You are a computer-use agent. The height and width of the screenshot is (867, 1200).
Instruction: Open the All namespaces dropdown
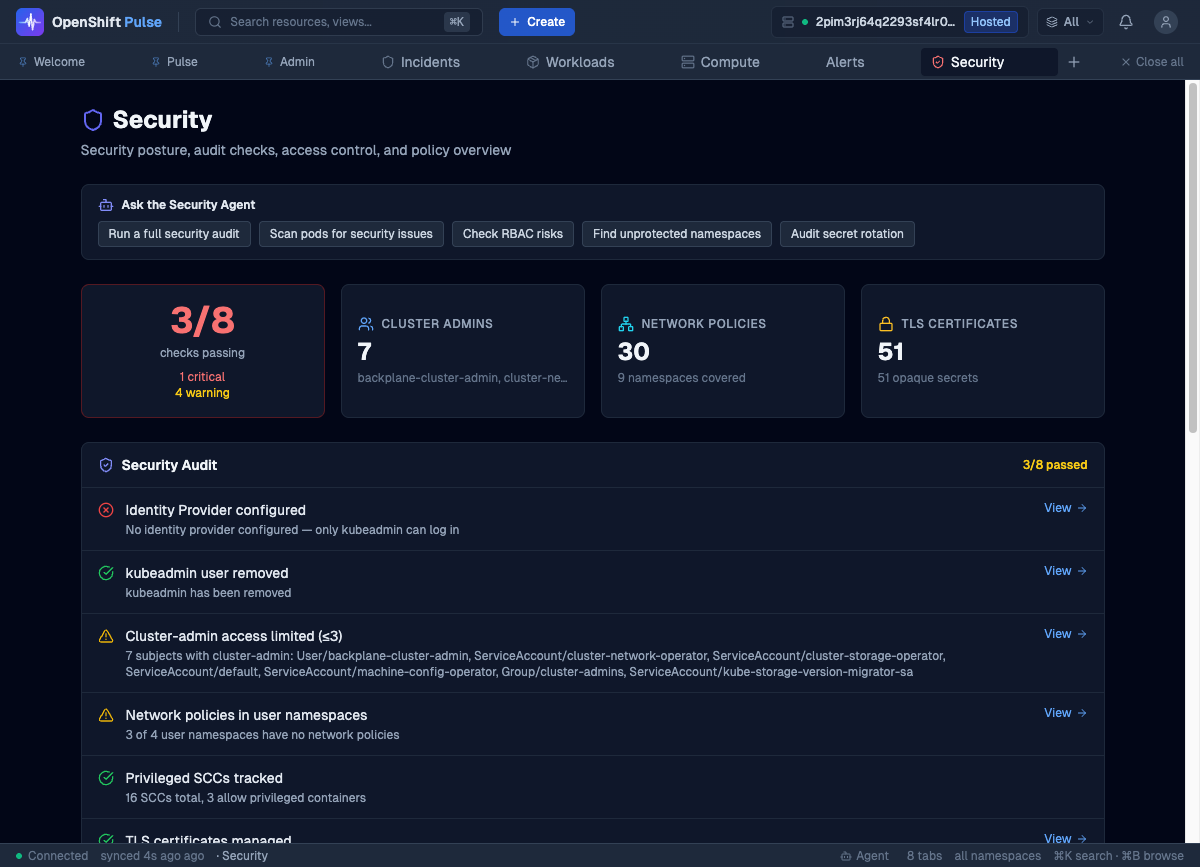click(1069, 22)
